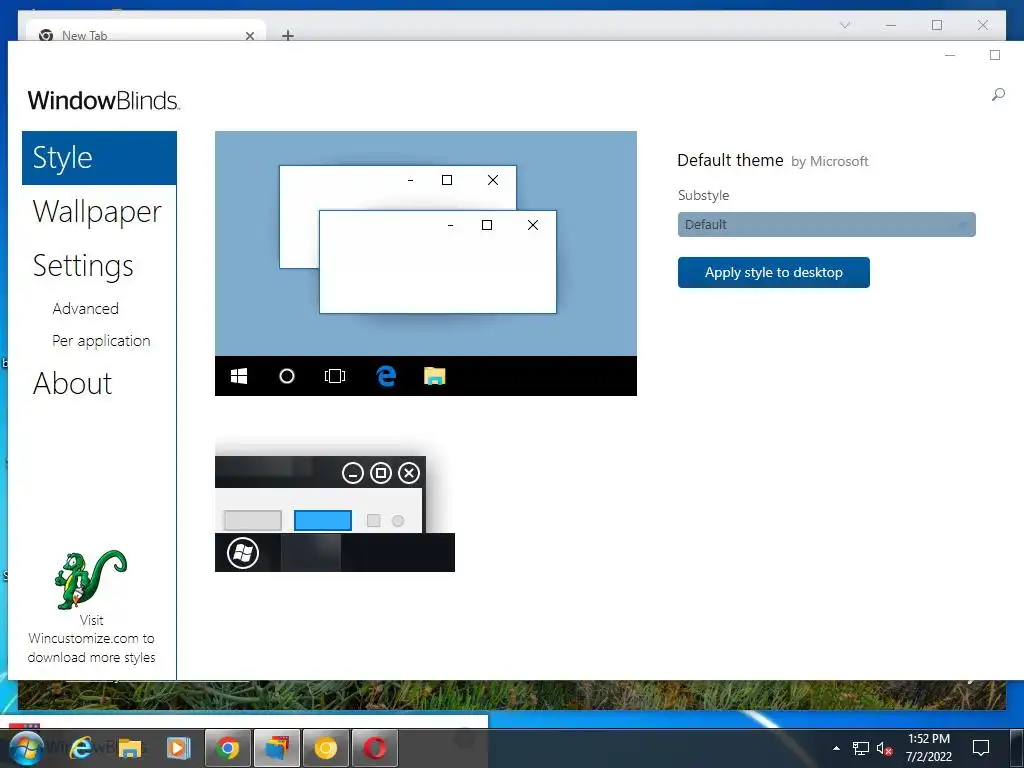1024x768 pixels.
Task: Open the Settings section
Action: (x=83, y=266)
